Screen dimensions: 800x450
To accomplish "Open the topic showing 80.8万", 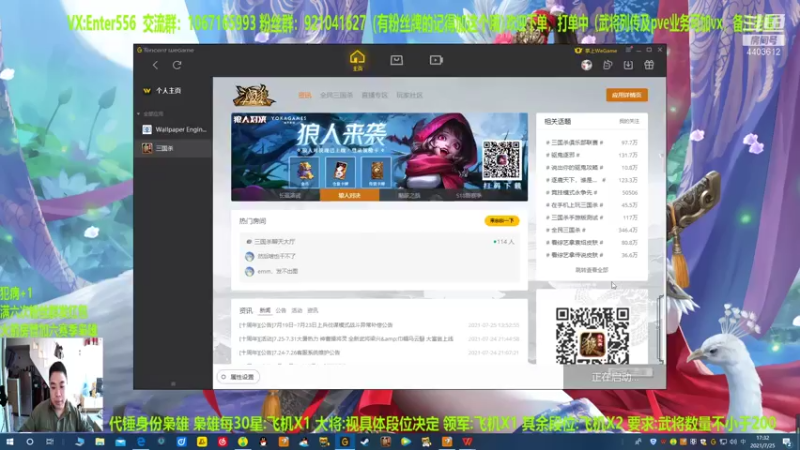I will click(x=592, y=242).
